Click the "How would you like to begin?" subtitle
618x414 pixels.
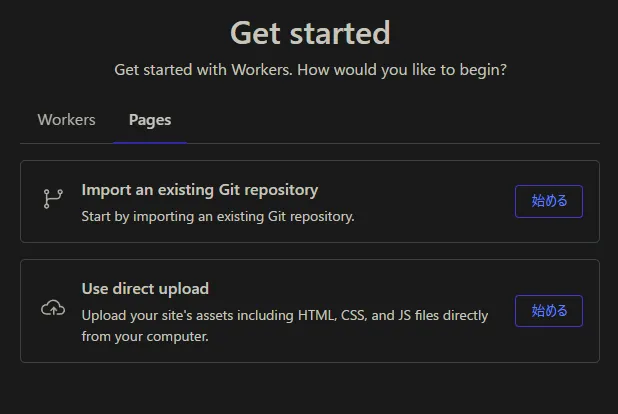tap(419, 71)
